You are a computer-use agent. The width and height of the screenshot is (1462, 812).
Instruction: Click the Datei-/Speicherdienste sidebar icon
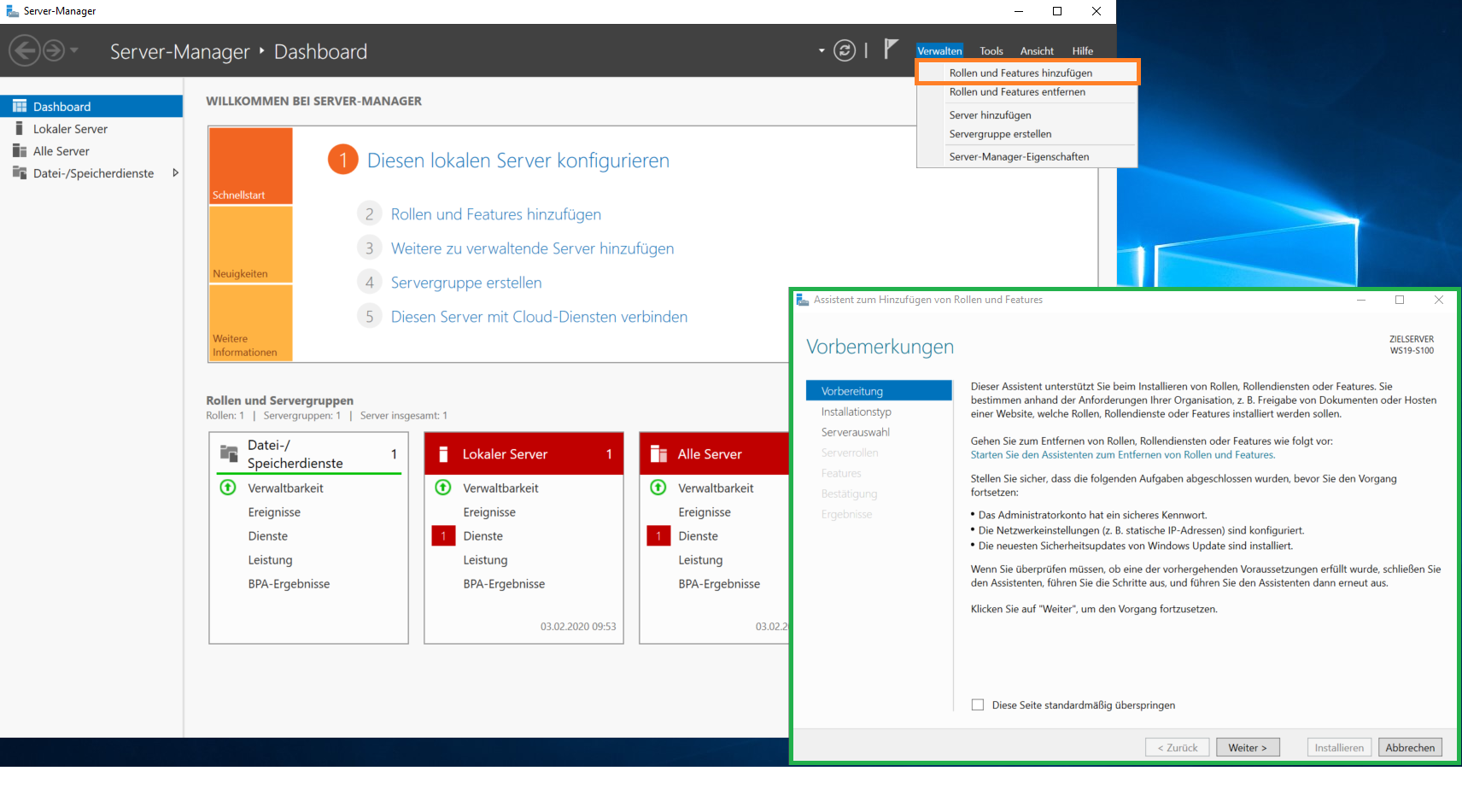tap(20, 172)
